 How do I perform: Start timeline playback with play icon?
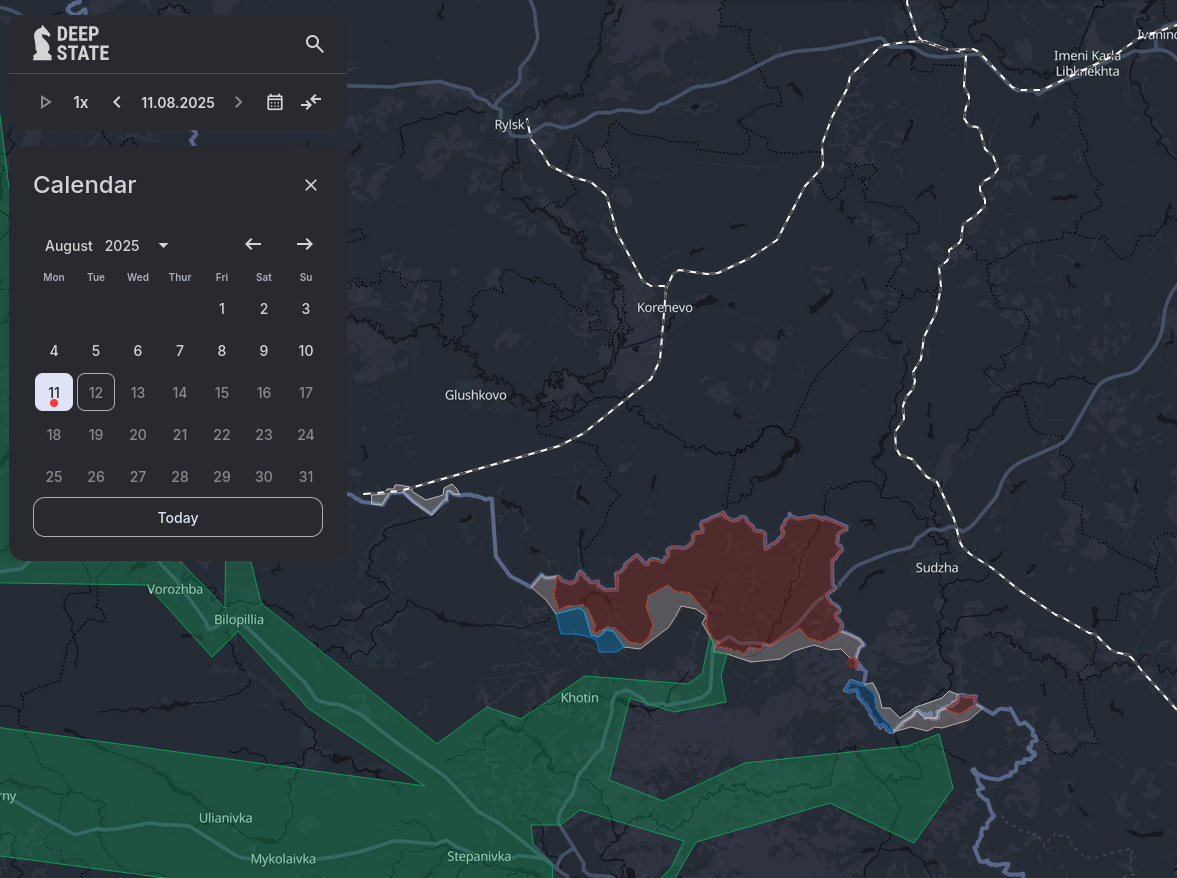pyautogui.click(x=45, y=102)
